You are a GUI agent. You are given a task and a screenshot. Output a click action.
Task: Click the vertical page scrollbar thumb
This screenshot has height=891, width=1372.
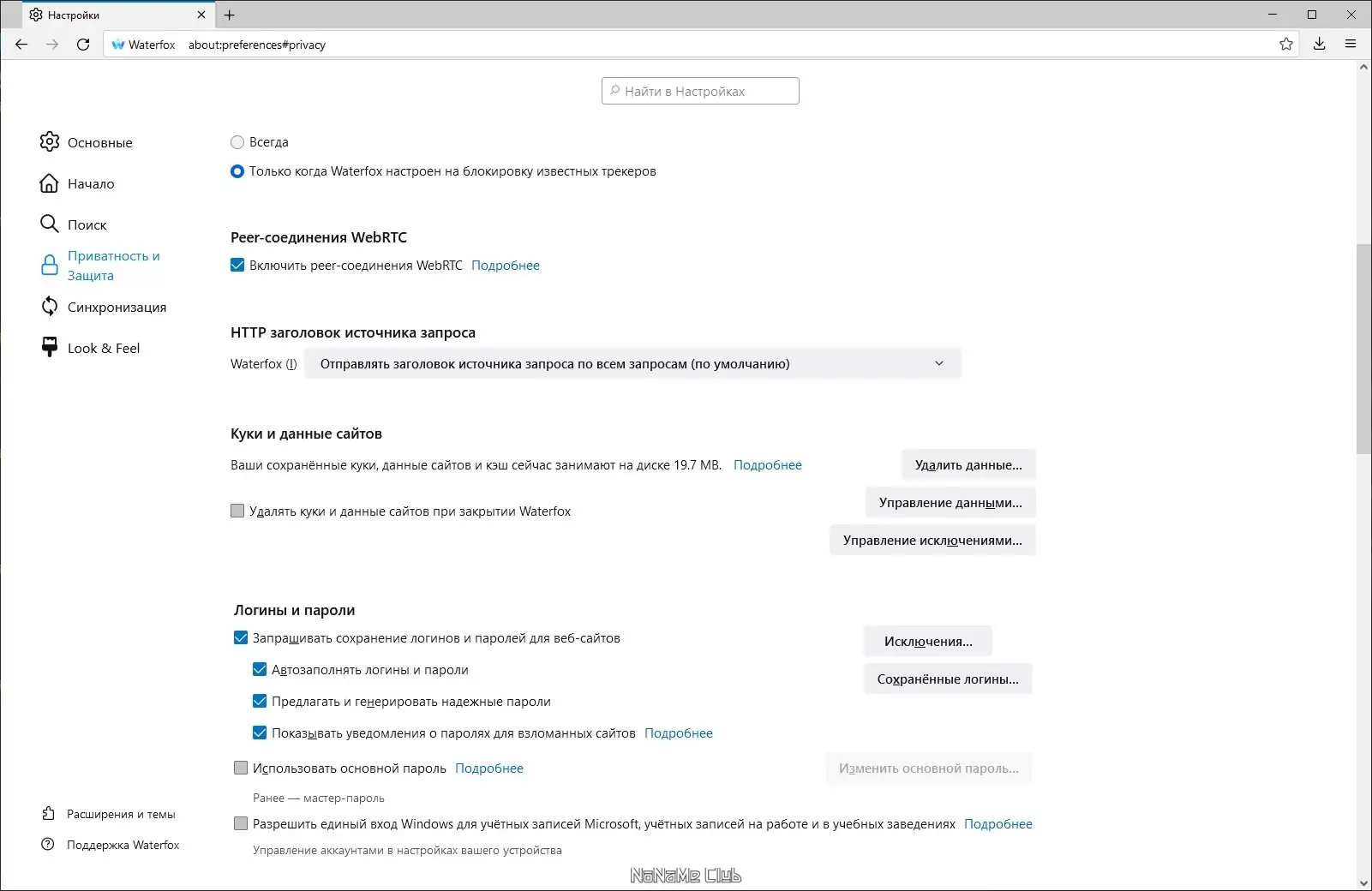pyautogui.click(x=1364, y=350)
